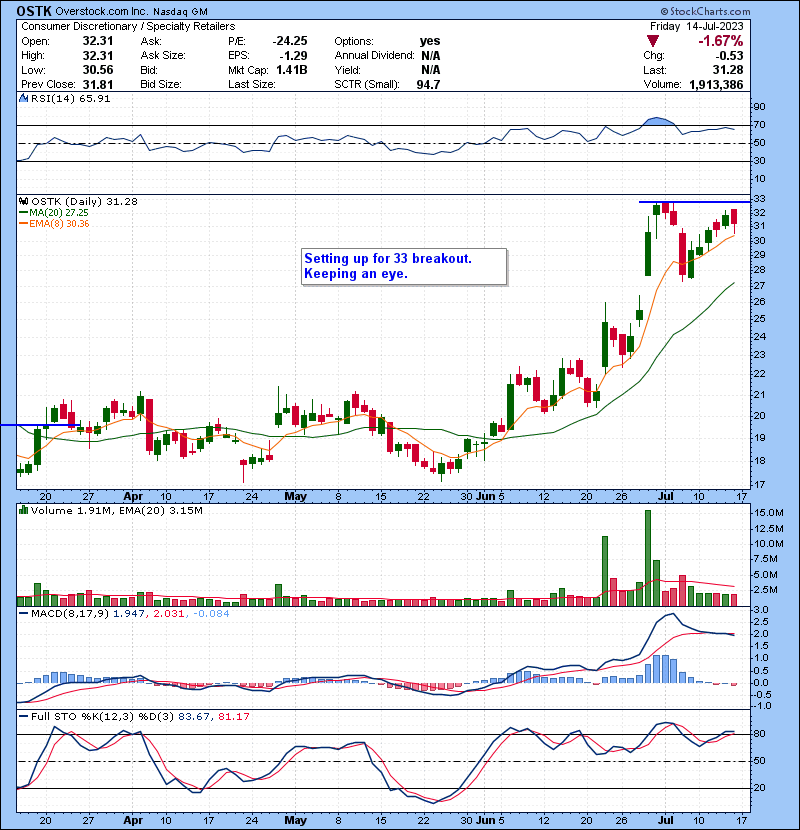The width and height of the screenshot is (800, 830).
Task: Click the percent change -1.67%
Action: point(721,41)
